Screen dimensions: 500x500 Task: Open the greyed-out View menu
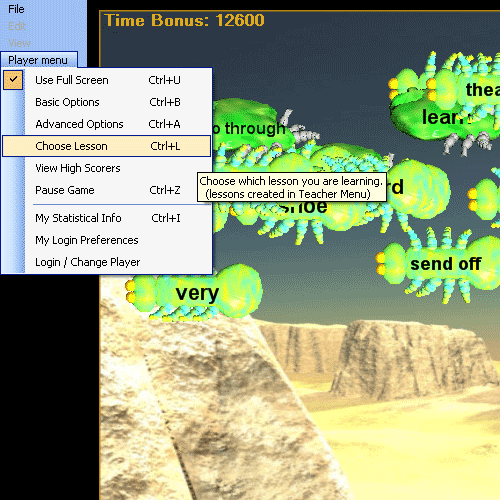click(x=19, y=43)
